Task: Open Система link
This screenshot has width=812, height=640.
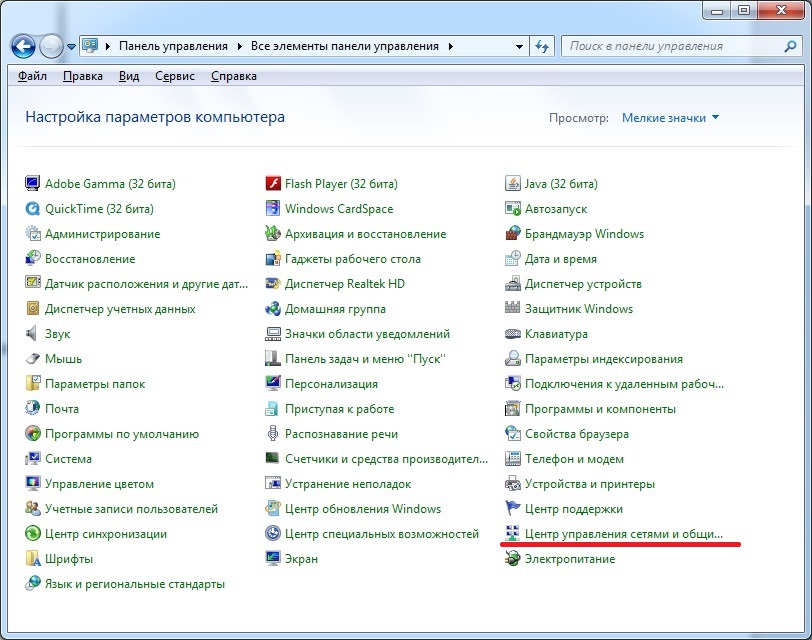Action: [68, 459]
